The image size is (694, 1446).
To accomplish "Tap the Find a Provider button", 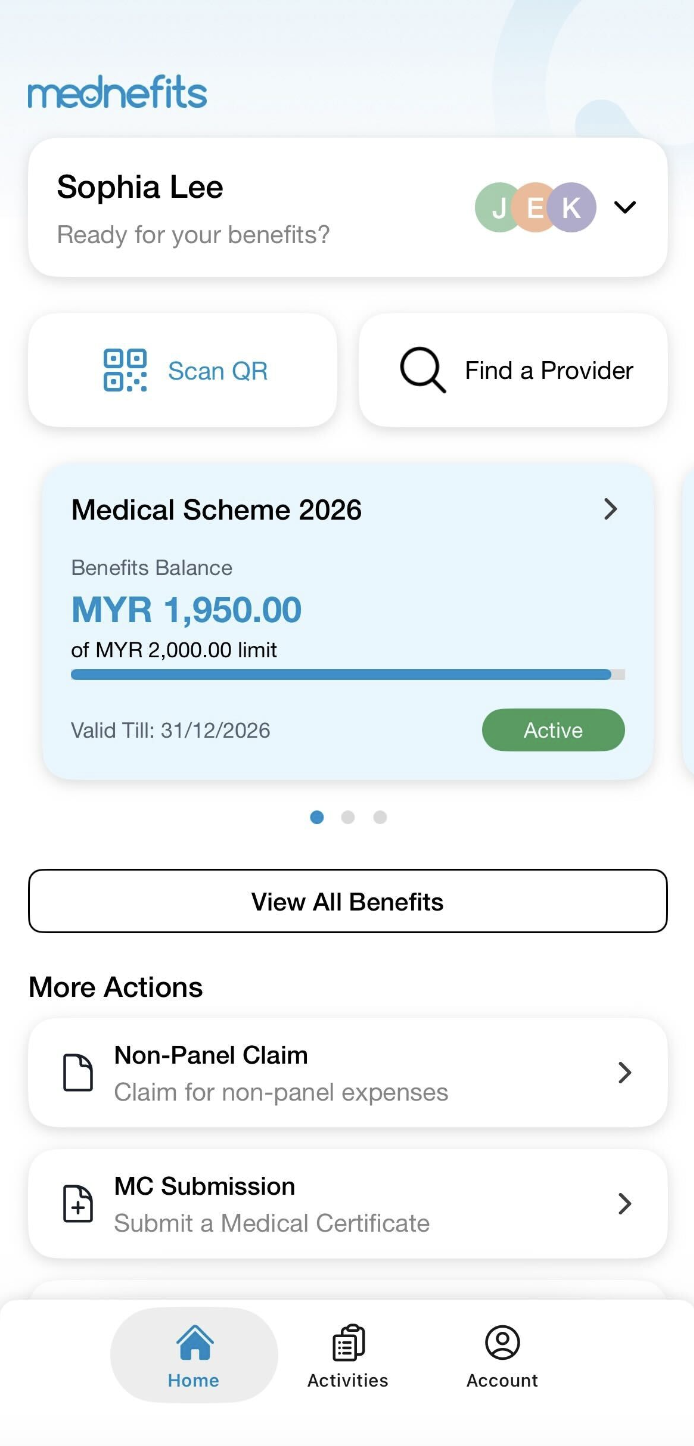I will (x=513, y=370).
